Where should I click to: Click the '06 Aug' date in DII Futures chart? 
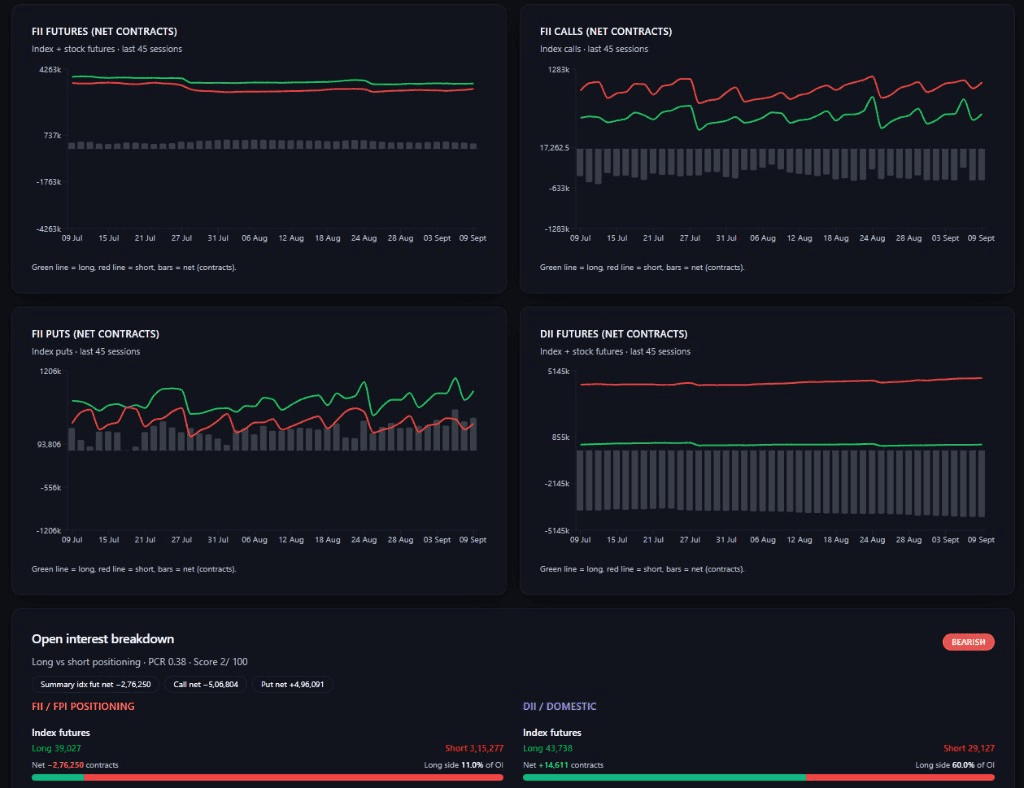(x=763, y=540)
